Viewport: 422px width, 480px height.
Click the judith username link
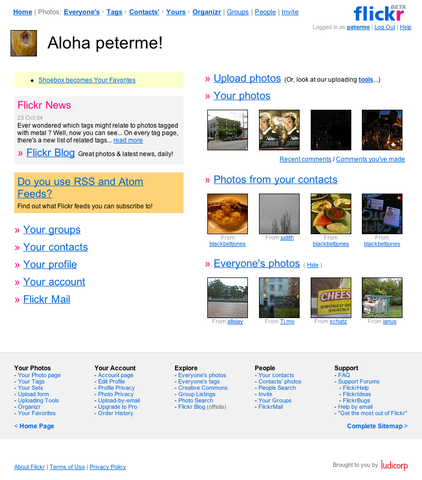pyautogui.click(x=287, y=238)
